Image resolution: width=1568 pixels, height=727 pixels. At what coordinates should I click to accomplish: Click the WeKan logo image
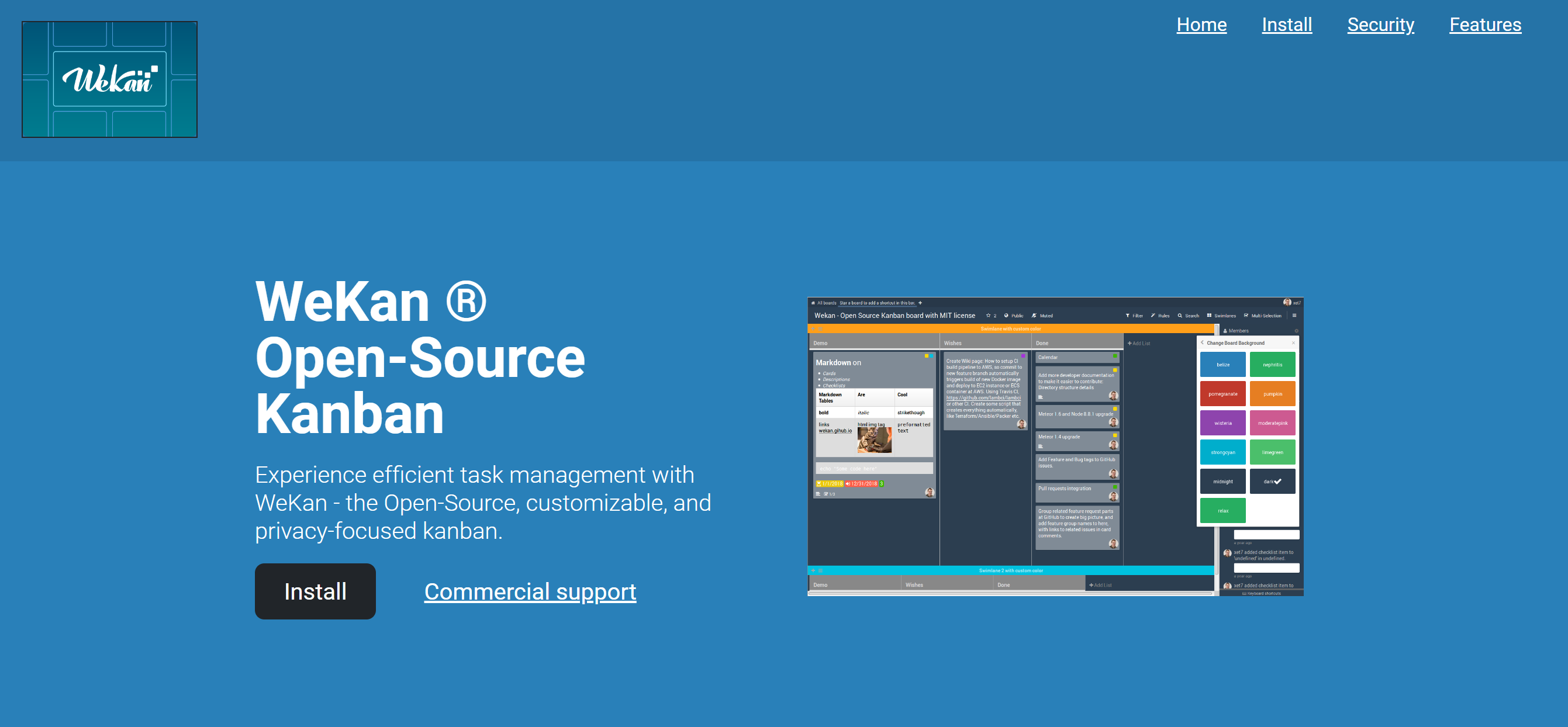point(109,79)
